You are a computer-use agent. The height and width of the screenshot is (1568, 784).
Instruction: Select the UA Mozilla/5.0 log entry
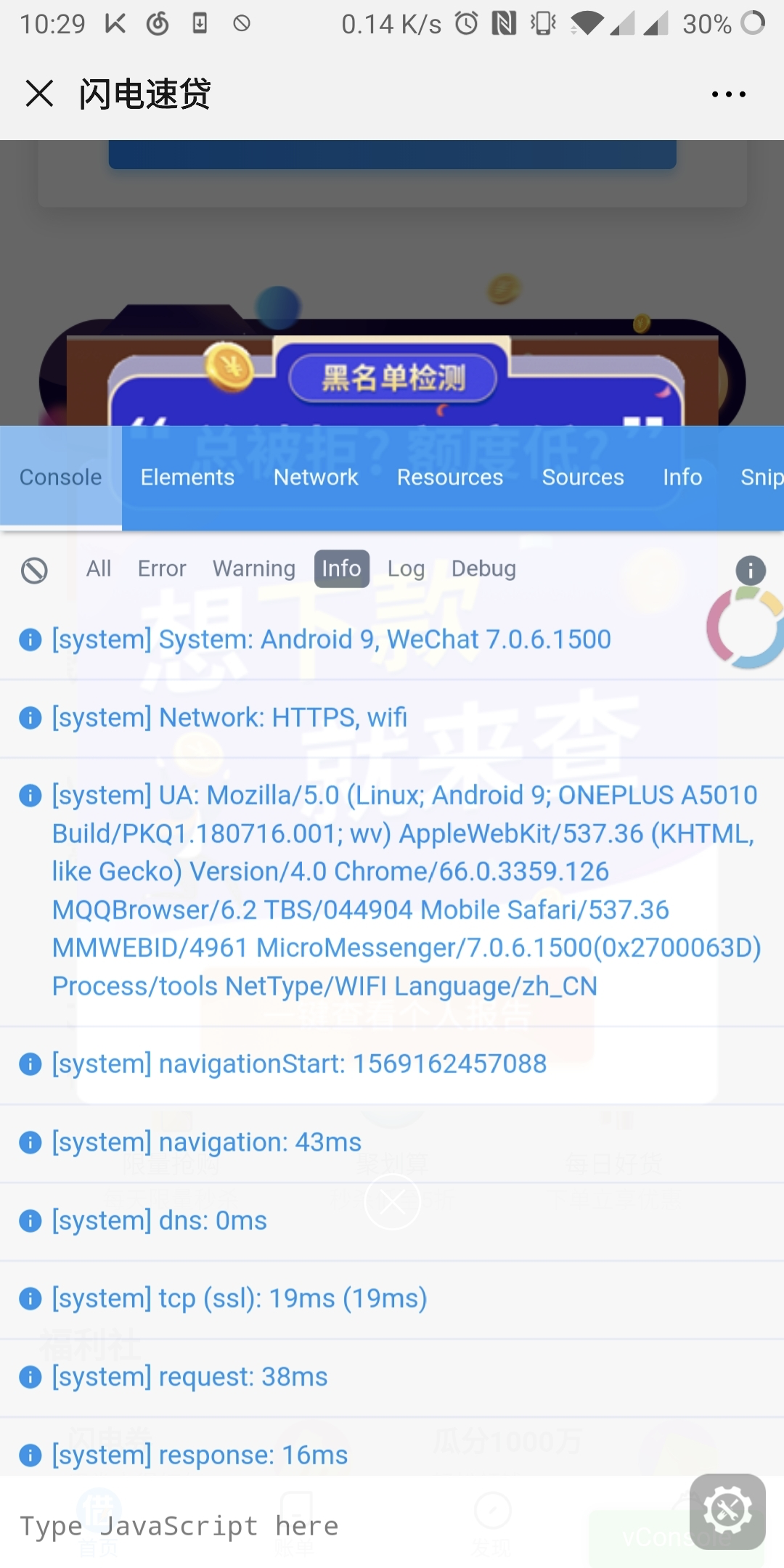[x=392, y=891]
